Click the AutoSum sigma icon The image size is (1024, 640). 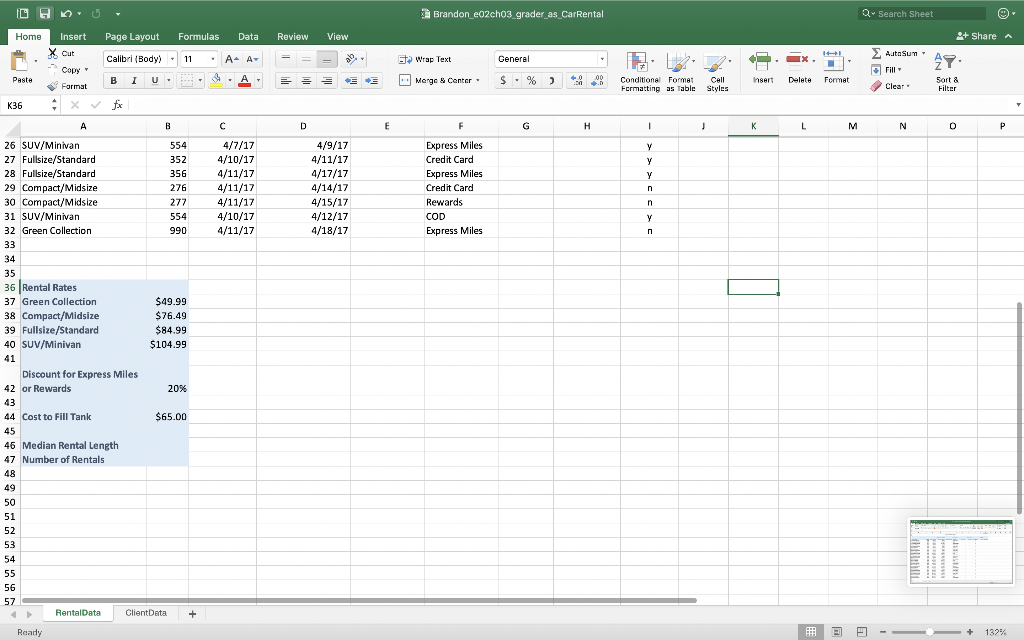point(876,53)
